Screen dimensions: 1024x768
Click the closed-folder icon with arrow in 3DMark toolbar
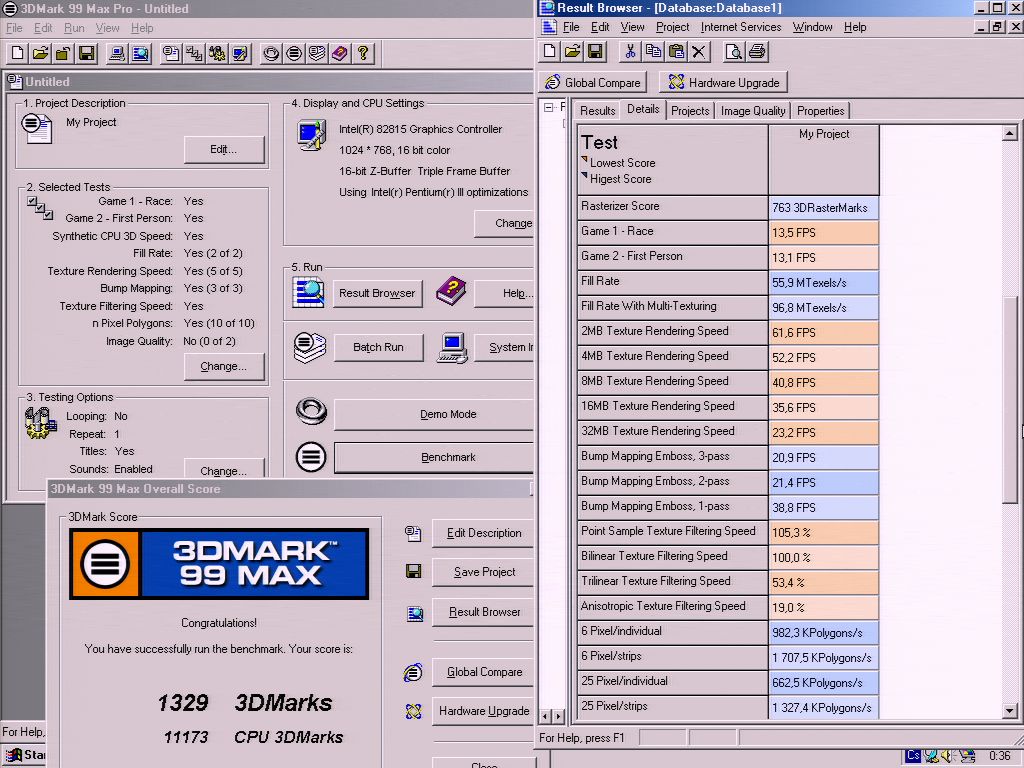click(x=63, y=54)
